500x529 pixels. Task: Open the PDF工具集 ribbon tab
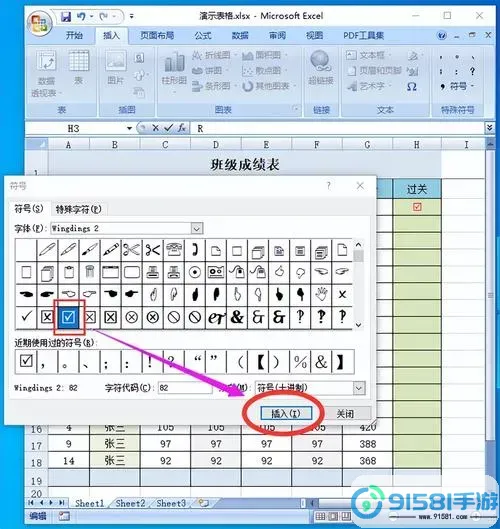click(363, 35)
